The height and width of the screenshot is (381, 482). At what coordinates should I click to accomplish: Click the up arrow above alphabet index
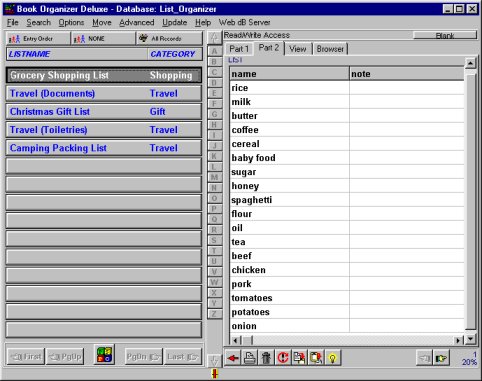tap(214, 38)
